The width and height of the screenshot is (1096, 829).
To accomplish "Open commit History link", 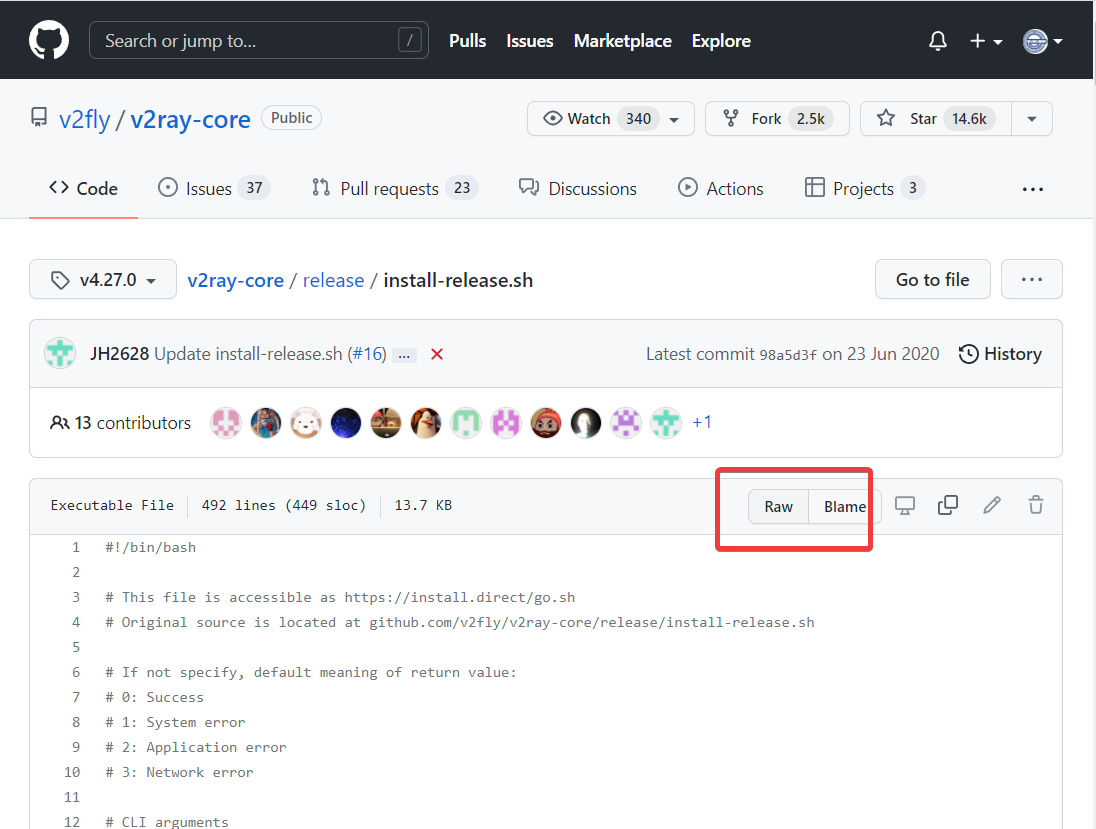I will pyautogui.click(x=1000, y=354).
